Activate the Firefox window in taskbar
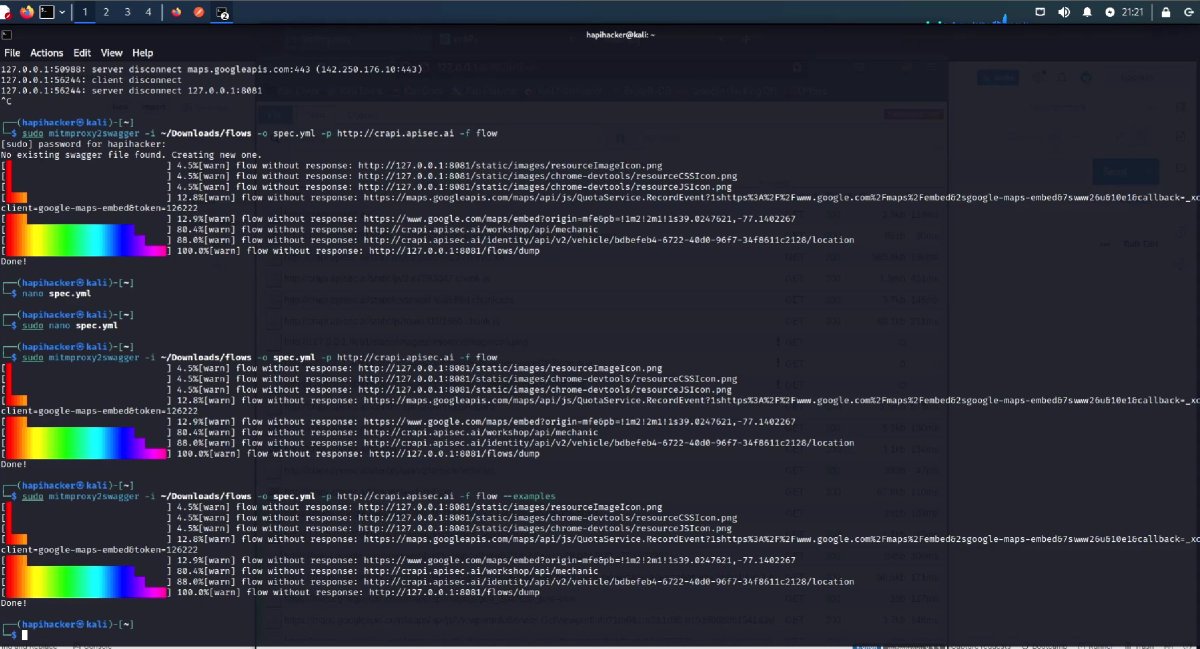The width and height of the screenshot is (1200, 649). coord(177,12)
